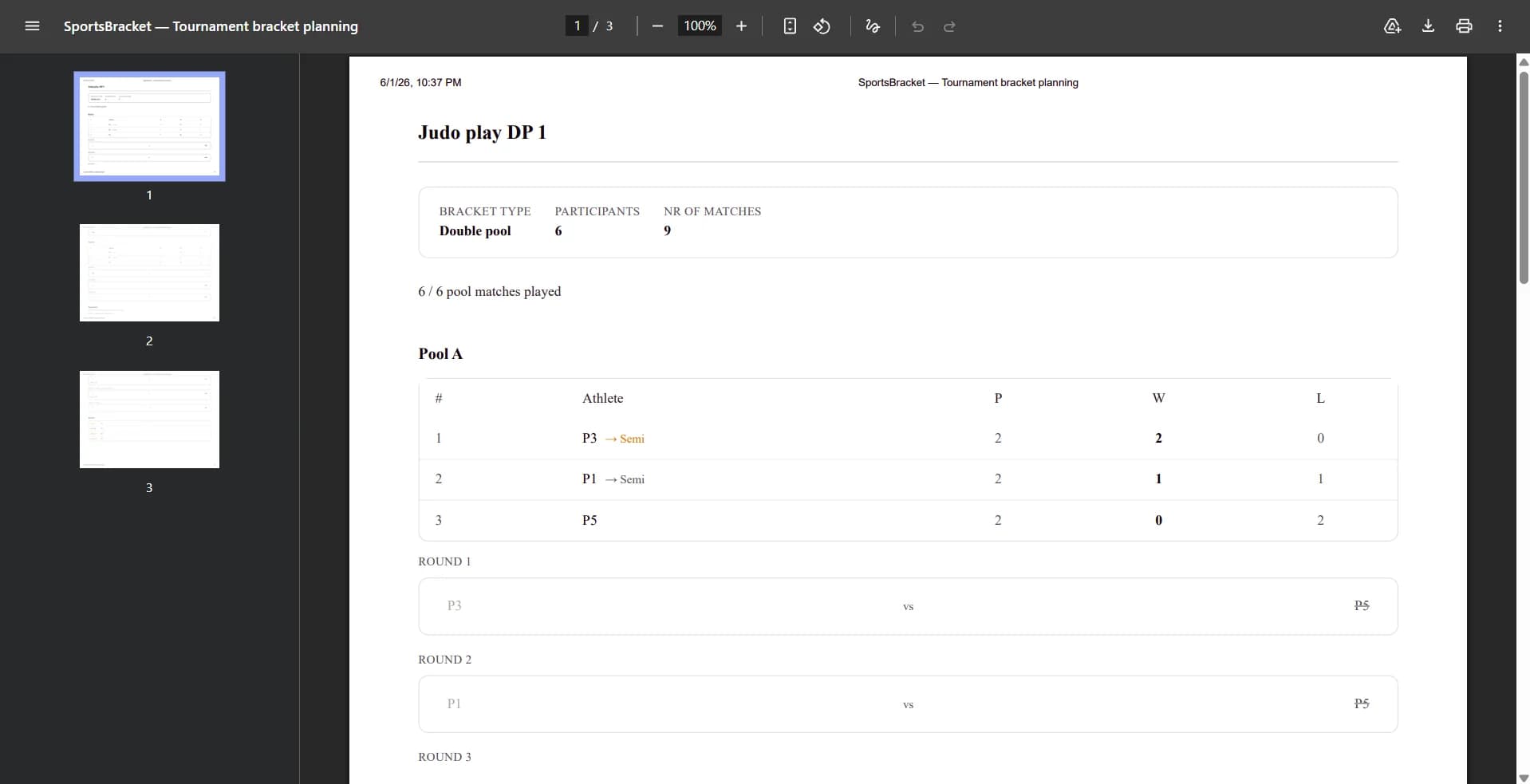Zoom out with the minus icon
This screenshot has width=1530, height=784.
click(657, 26)
